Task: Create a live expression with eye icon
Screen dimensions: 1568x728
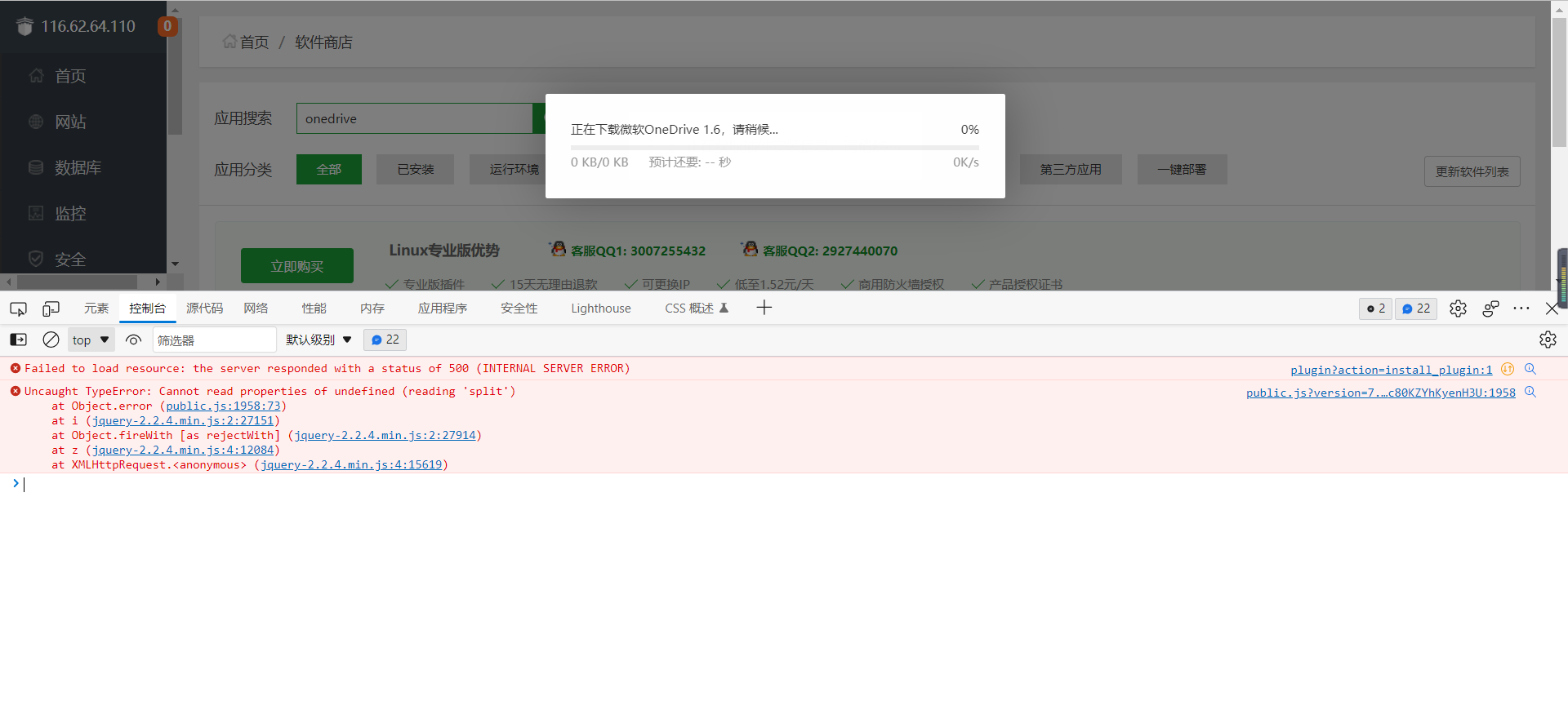Action: (134, 340)
